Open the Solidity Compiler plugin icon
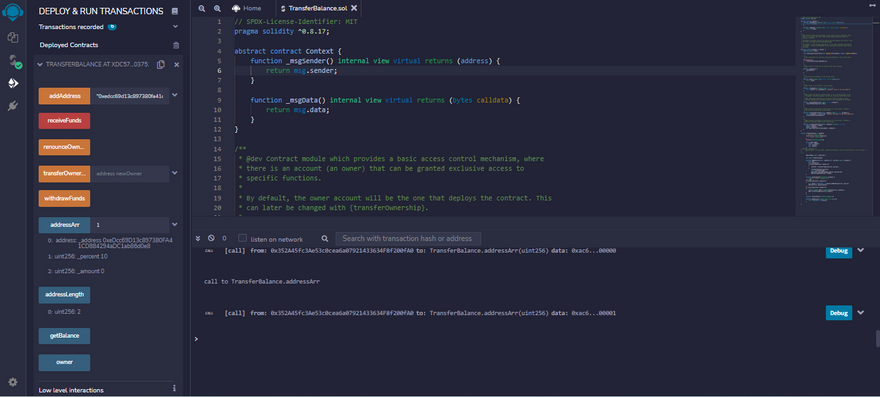880x397 pixels. tap(14, 61)
